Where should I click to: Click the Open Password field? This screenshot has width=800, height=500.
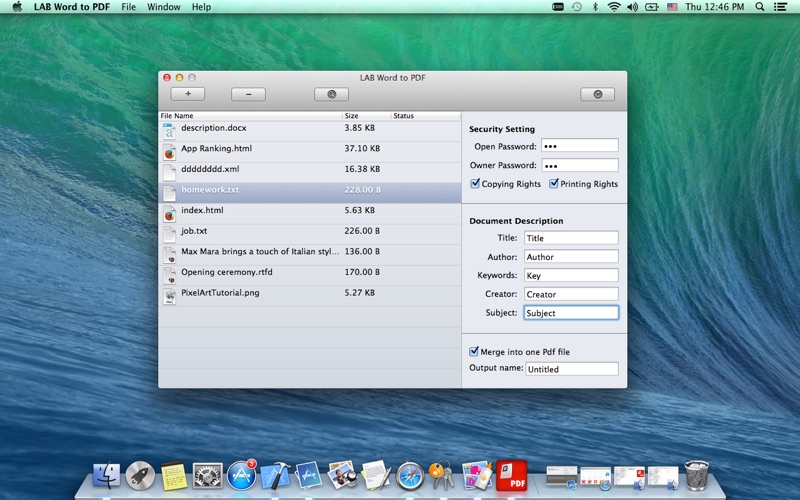[x=580, y=145]
